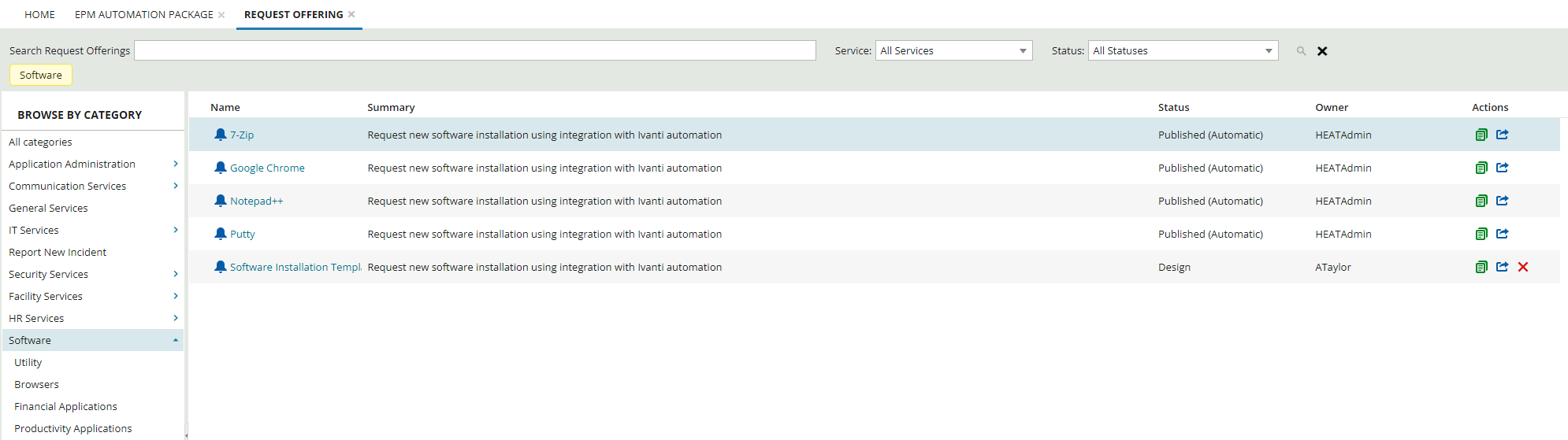This screenshot has height=440, width=1568.
Task: Expand the HR Services category chevron
Action: point(176,318)
